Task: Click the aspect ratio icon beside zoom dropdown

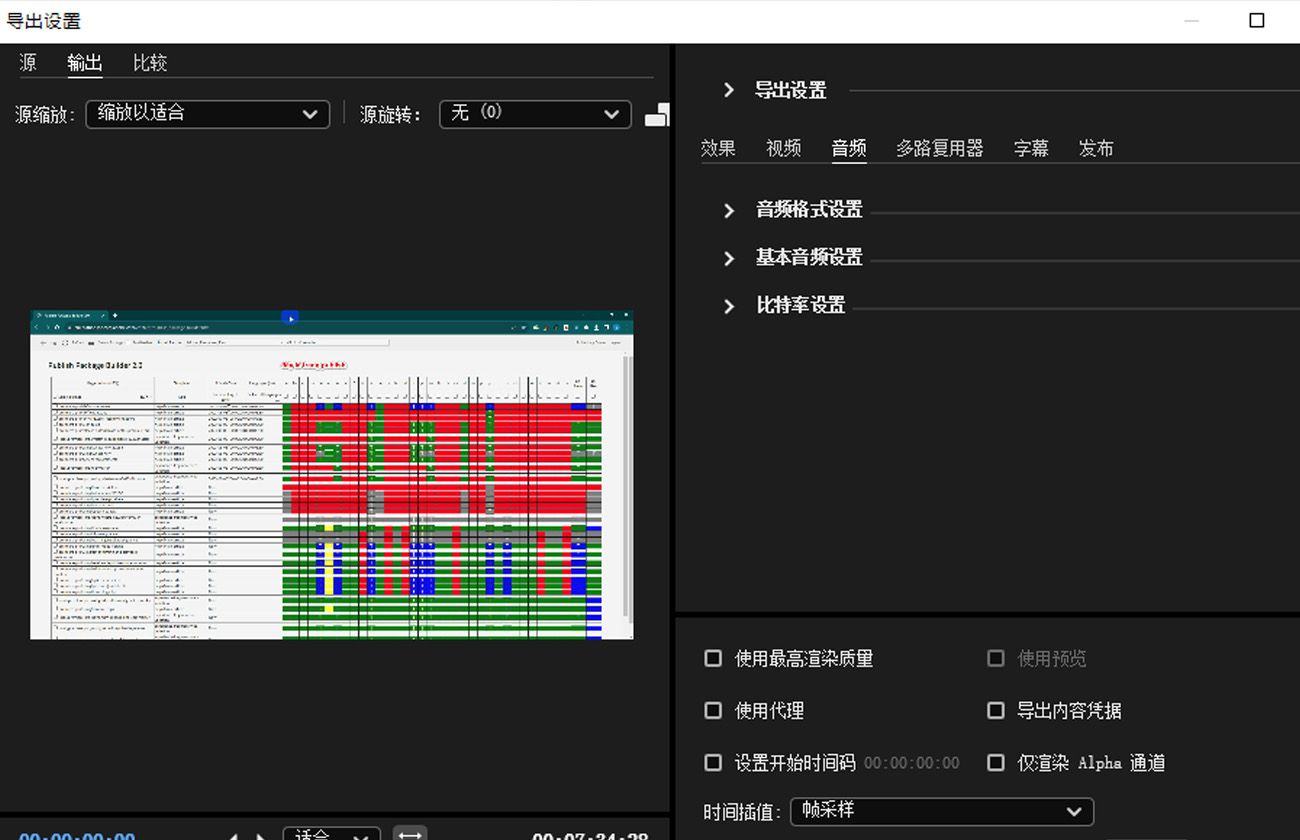Action: click(x=409, y=834)
